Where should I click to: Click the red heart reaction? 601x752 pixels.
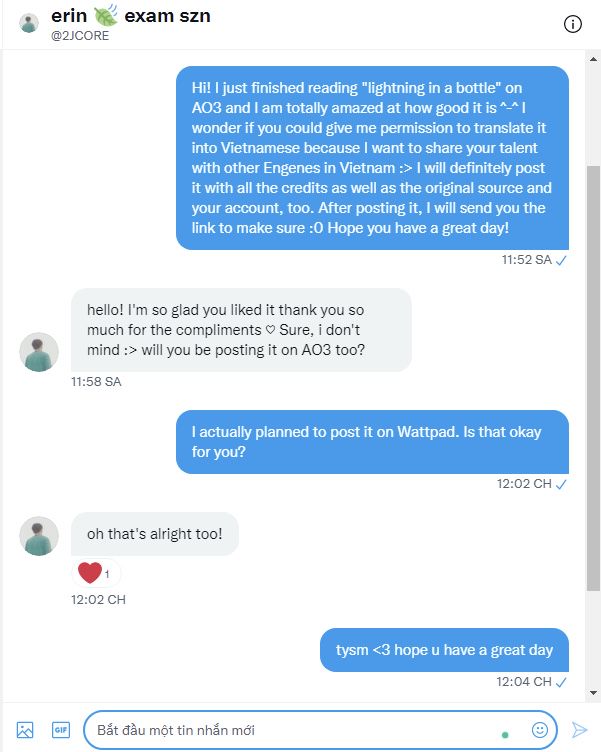point(90,573)
